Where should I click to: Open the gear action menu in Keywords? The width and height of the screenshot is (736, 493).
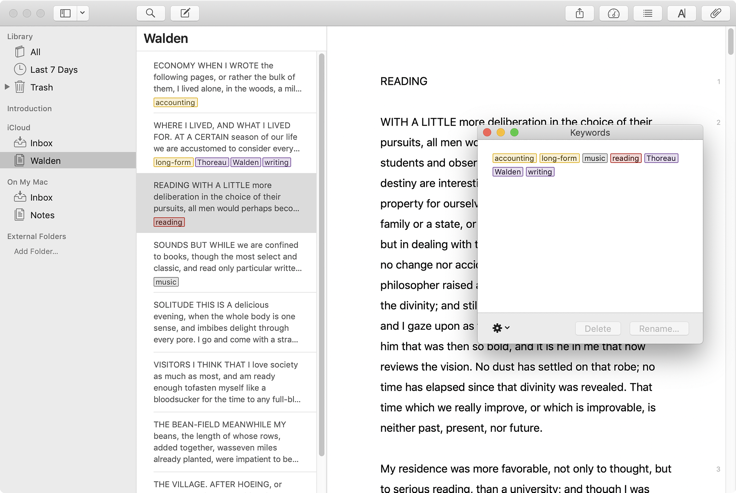(501, 328)
